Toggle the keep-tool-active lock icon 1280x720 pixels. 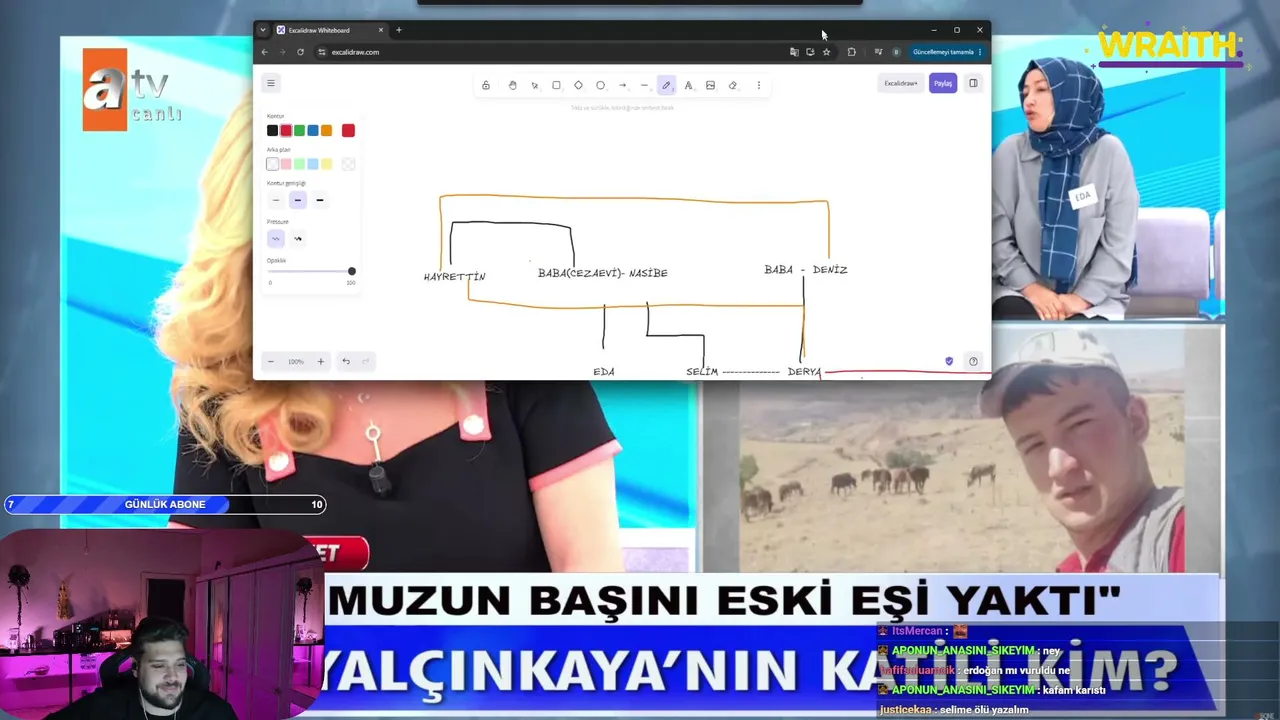click(486, 85)
